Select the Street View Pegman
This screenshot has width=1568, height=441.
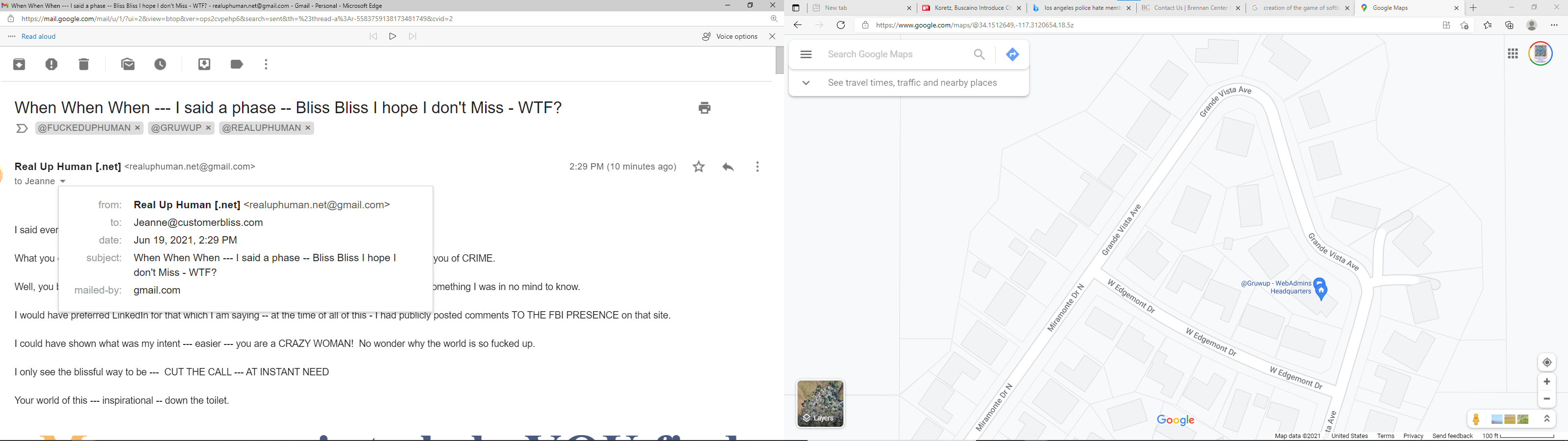[x=1476, y=419]
